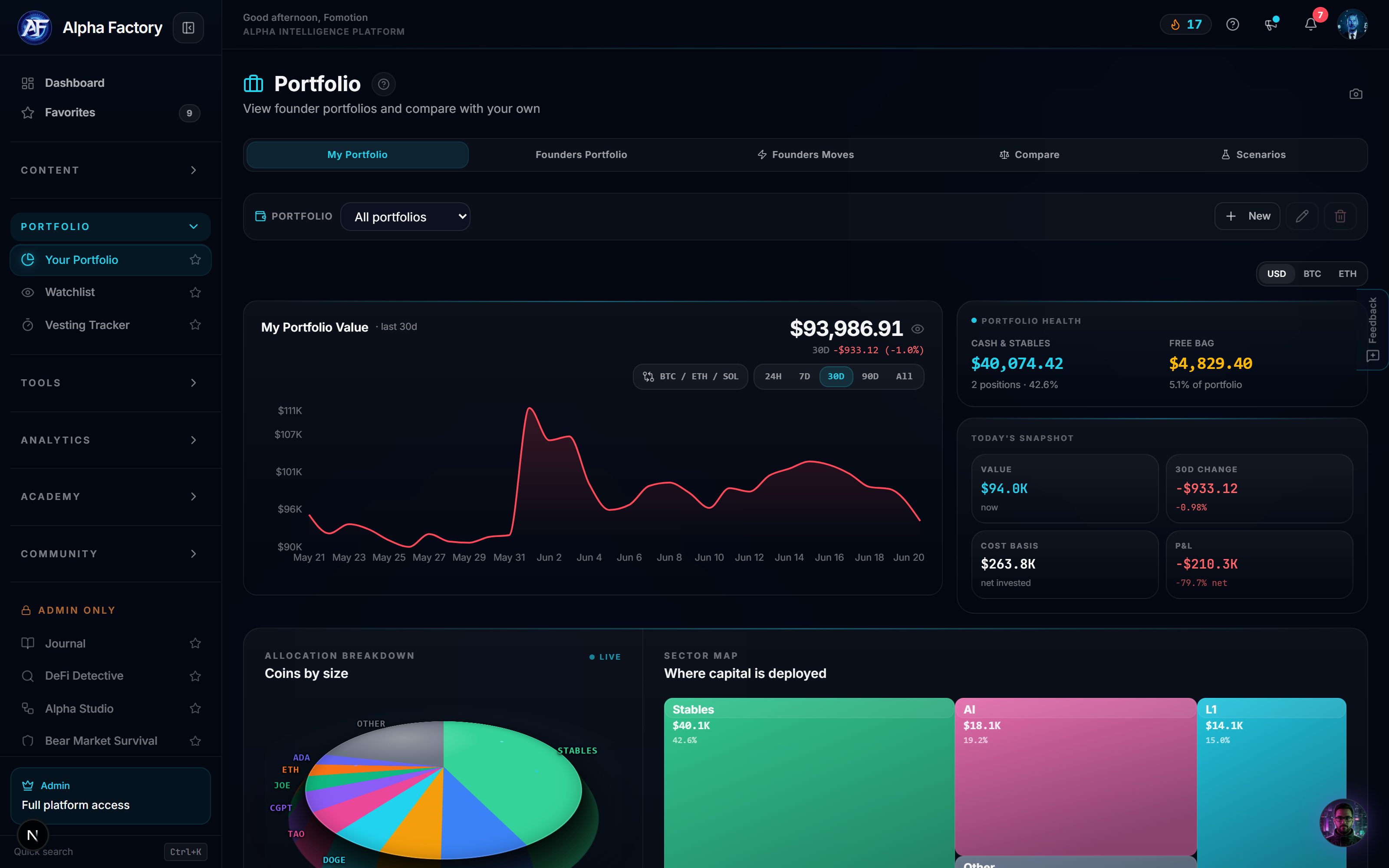Screen dimensions: 1389x868
Task: Favorite the Watchlist star icon
Action: coord(195,292)
